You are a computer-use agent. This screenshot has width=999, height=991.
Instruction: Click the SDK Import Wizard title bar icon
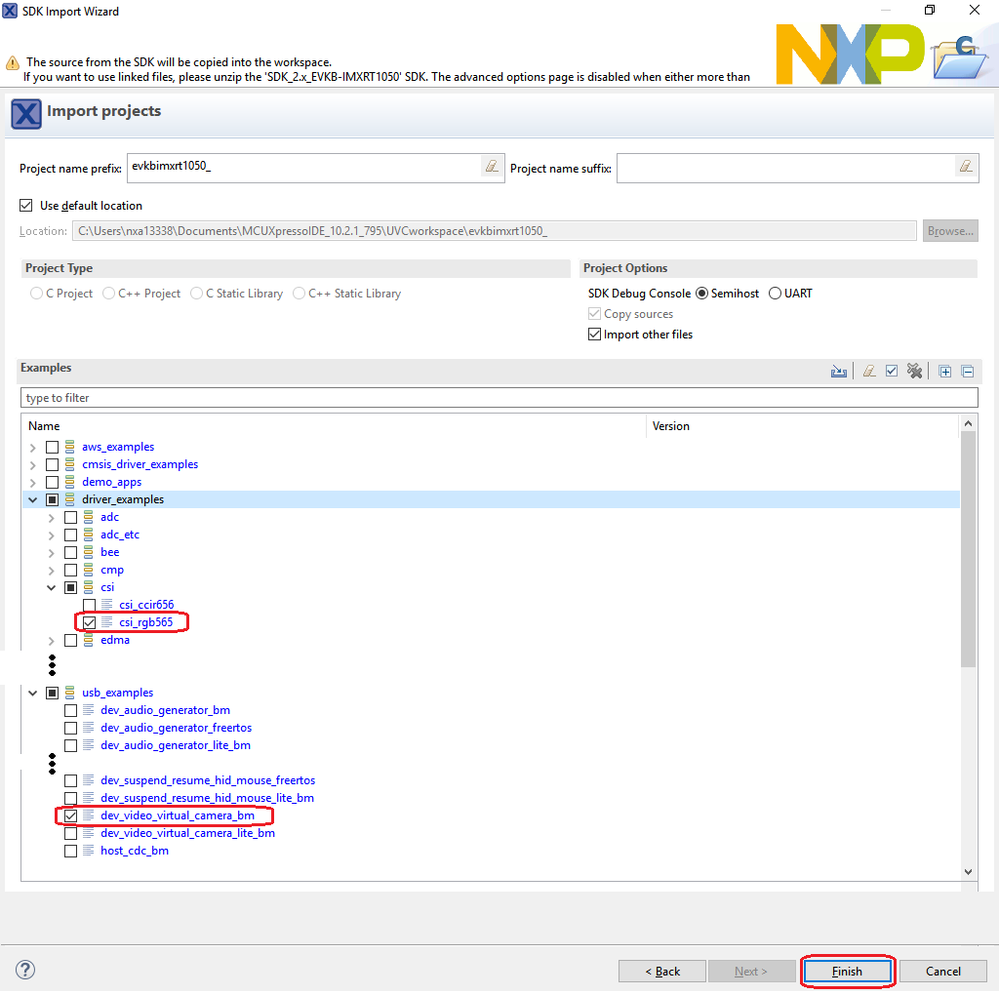[10, 11]
